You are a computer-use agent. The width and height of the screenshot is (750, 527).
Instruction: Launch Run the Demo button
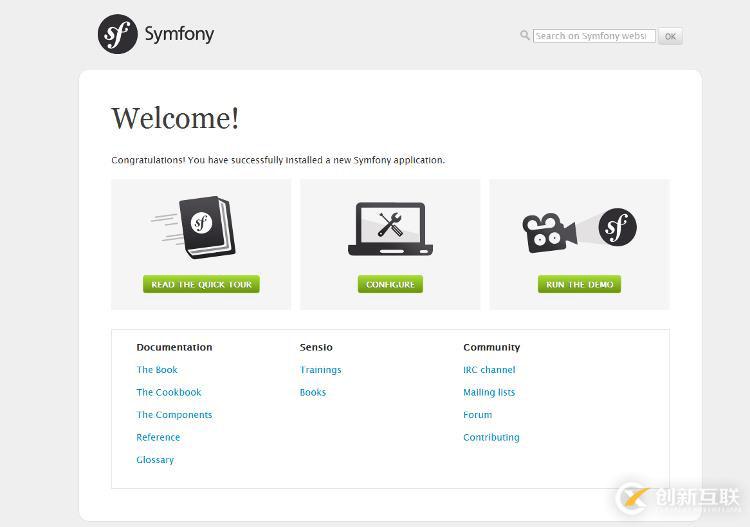tap(580, 285)
